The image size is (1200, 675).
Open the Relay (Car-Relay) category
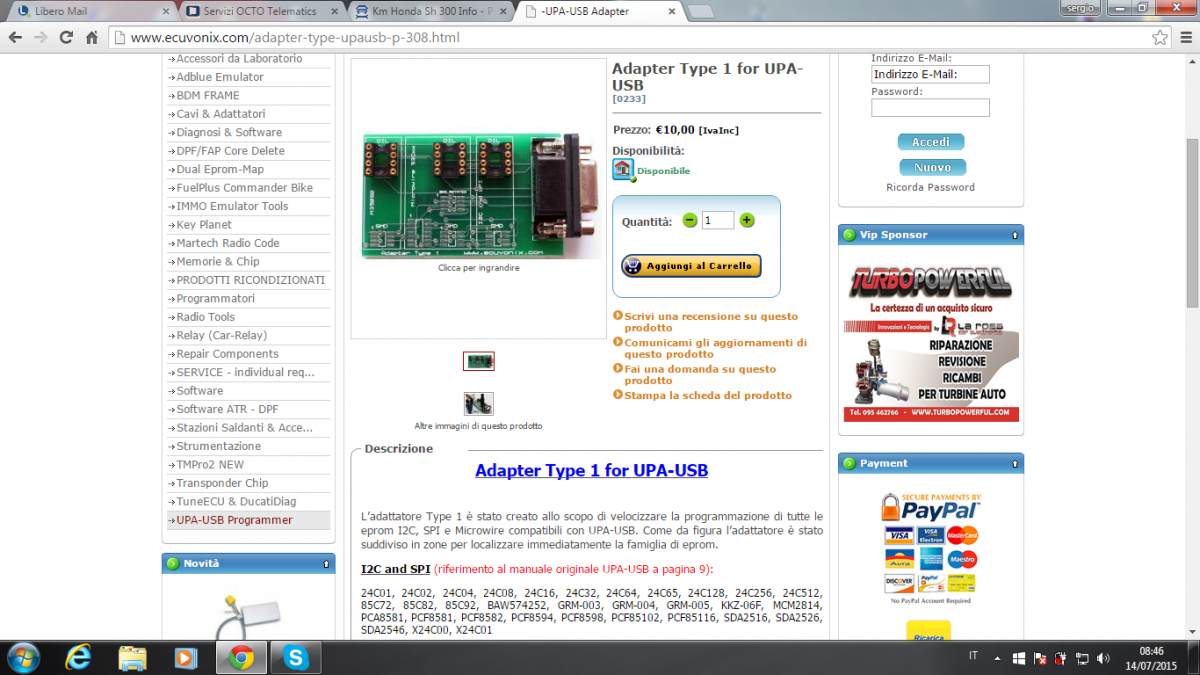pyautogui.click(x=222, y=336)
